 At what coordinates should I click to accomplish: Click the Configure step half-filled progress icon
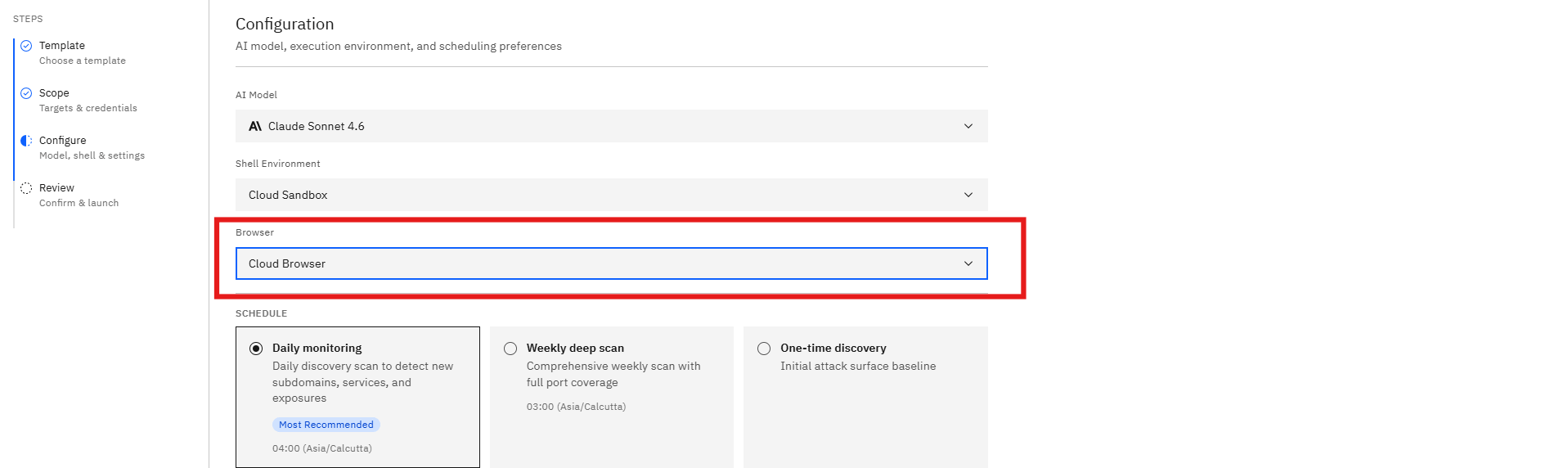point(26,141)
